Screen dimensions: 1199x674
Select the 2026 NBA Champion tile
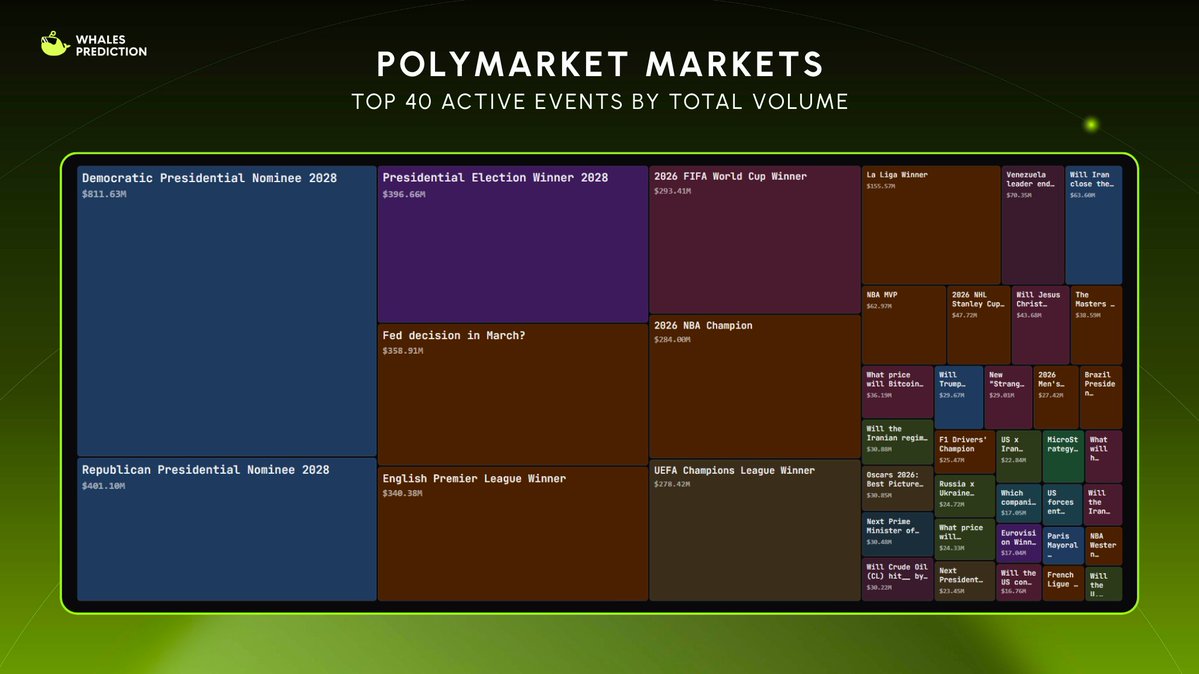coord(755,386)
